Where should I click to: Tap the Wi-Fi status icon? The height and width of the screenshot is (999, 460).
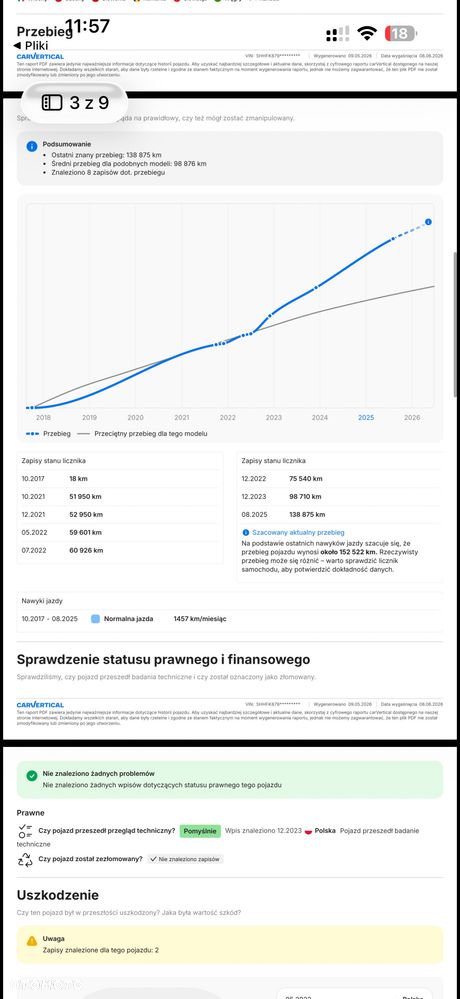(367, 33)
